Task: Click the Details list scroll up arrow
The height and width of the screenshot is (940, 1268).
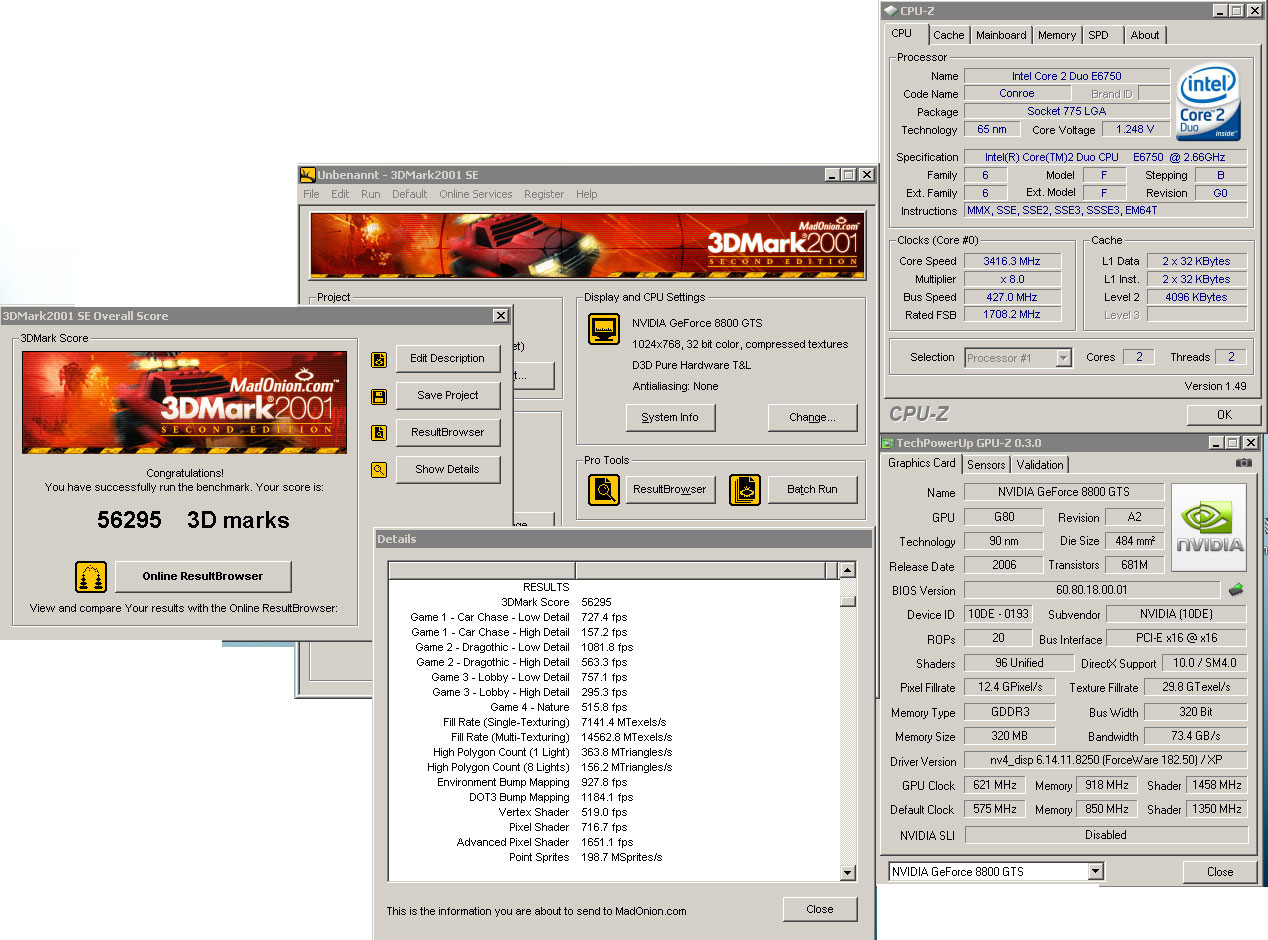Action: (848, 570)
